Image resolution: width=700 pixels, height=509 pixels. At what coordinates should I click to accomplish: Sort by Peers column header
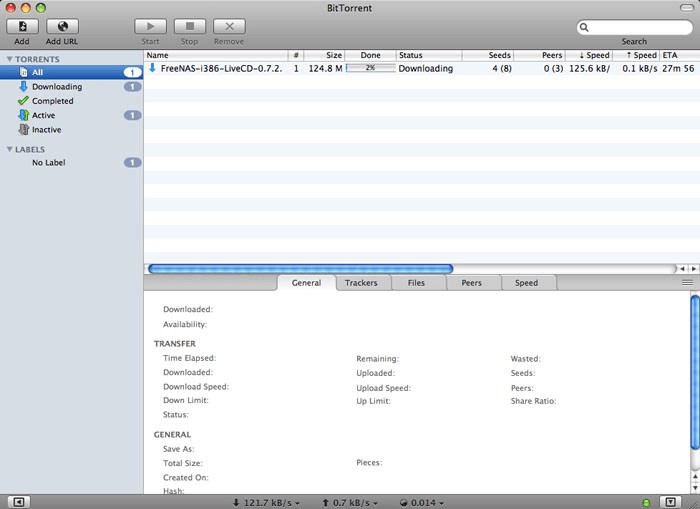540,55
